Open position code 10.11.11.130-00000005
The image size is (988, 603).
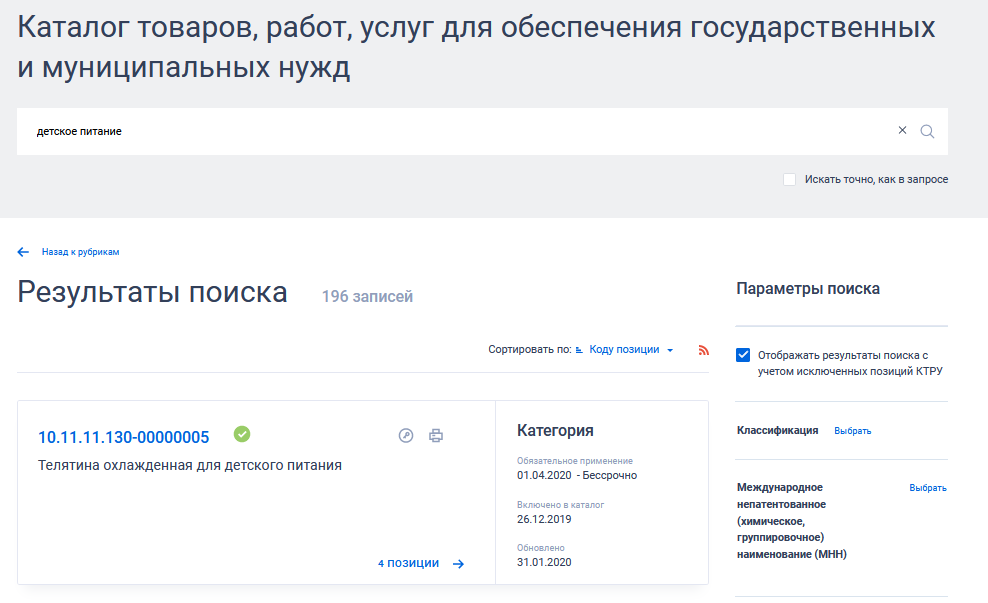123,437
